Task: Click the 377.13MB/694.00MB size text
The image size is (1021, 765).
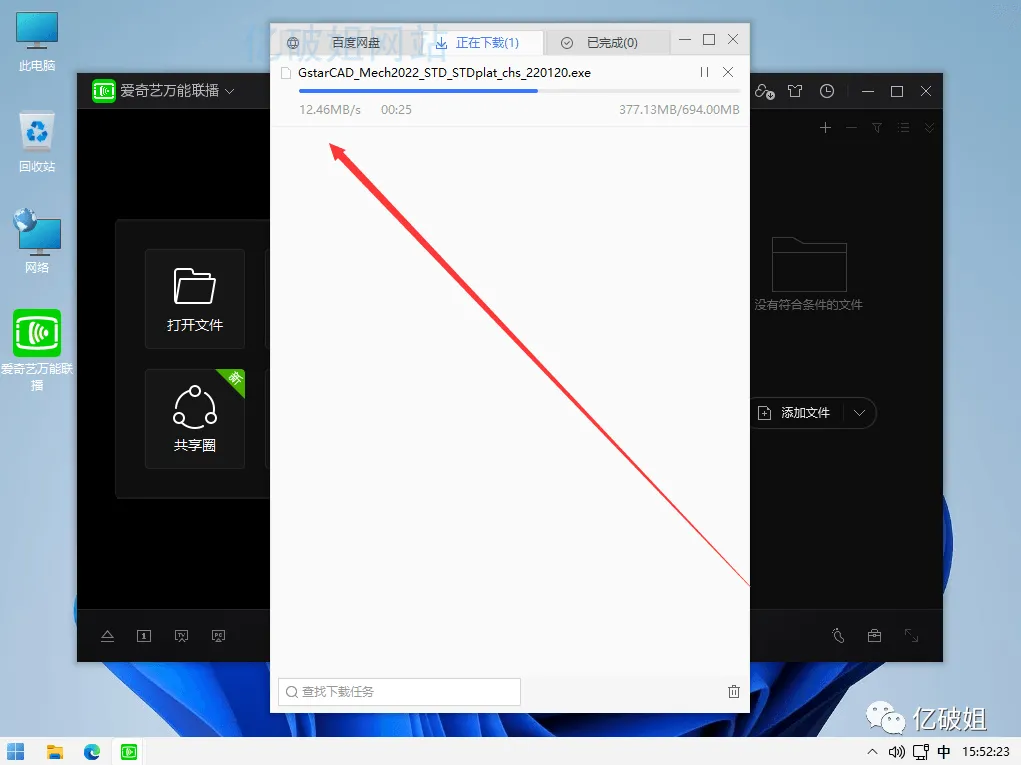Action: coord(679,109)
